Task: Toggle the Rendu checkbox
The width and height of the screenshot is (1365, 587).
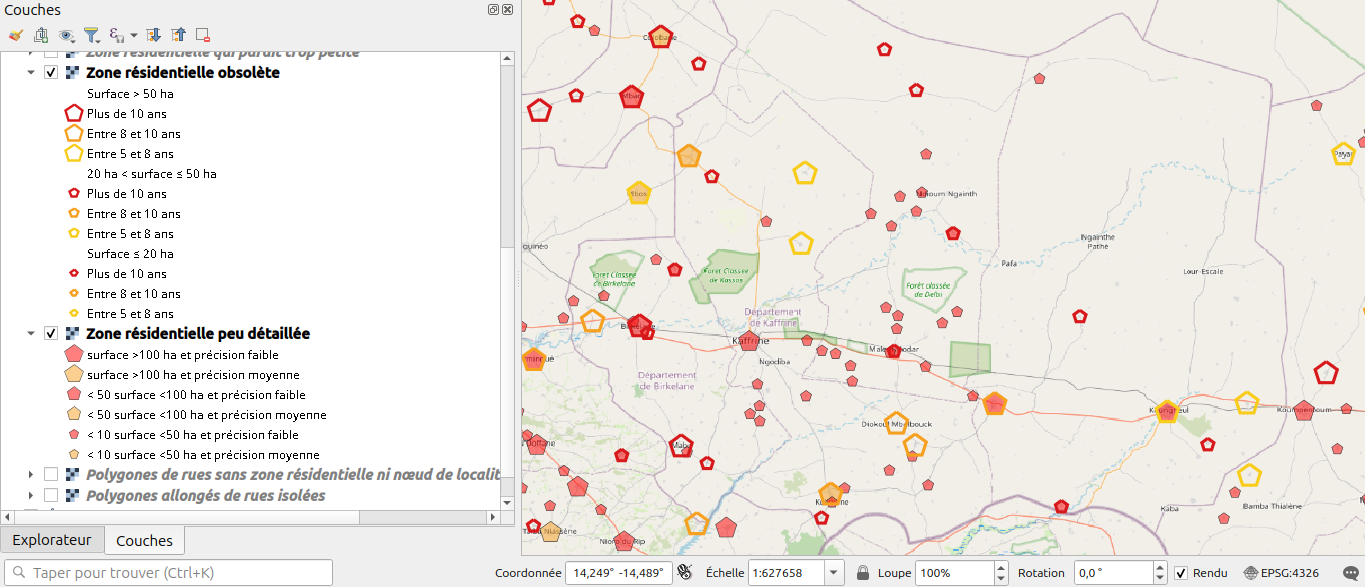Action: (x=1181, y=573)
